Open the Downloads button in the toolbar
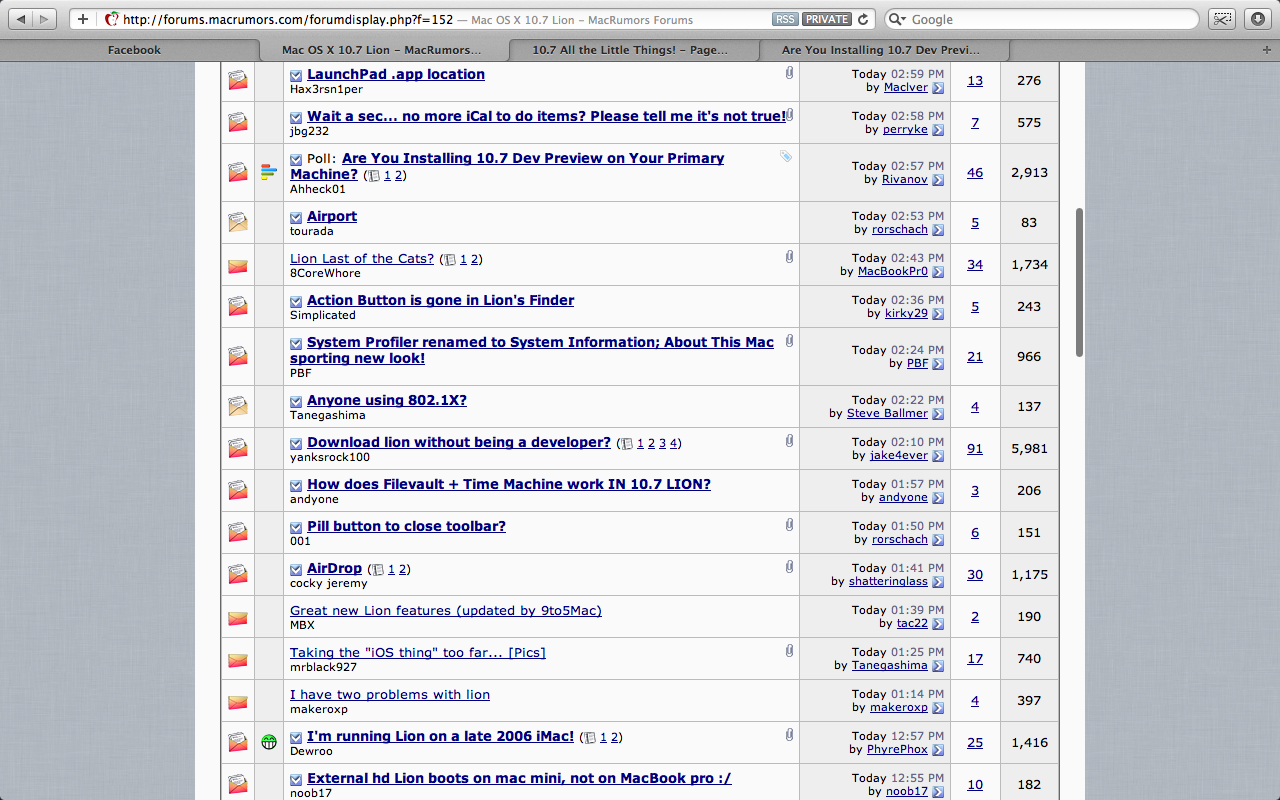This screenshot has height=800, width=1280. 1257,19
